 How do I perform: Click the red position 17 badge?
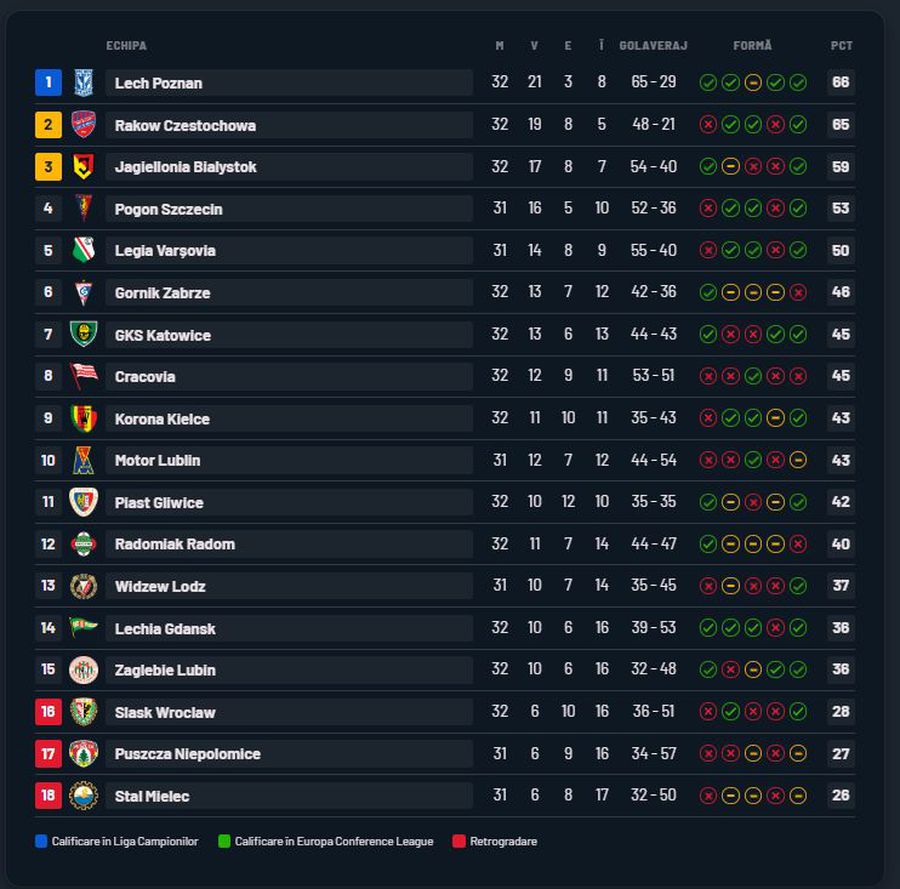click(x=48, y=754)
